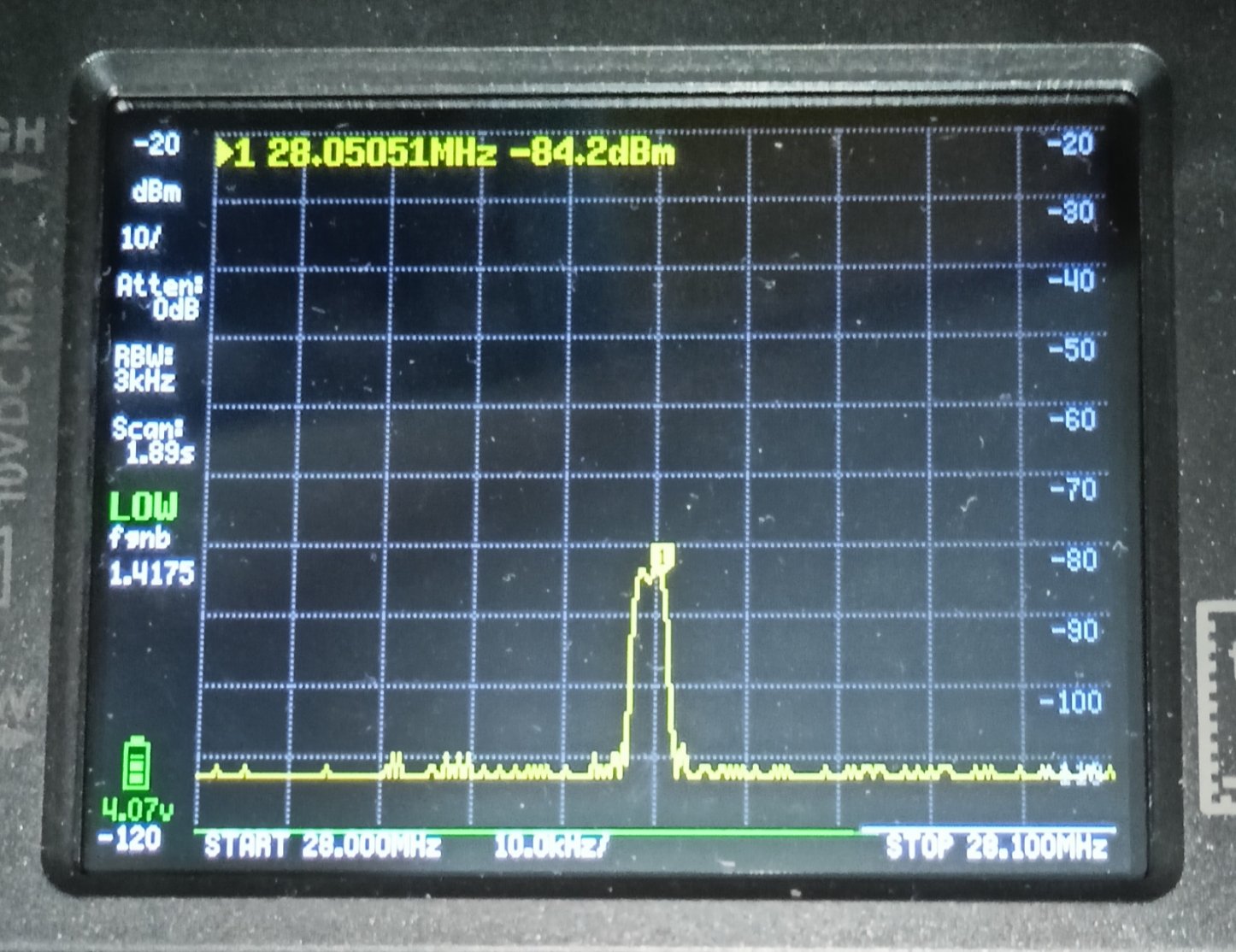Edit the START 28.000MHz frequency
This screenshot has height=952, width=1236.
click(322, 847)
